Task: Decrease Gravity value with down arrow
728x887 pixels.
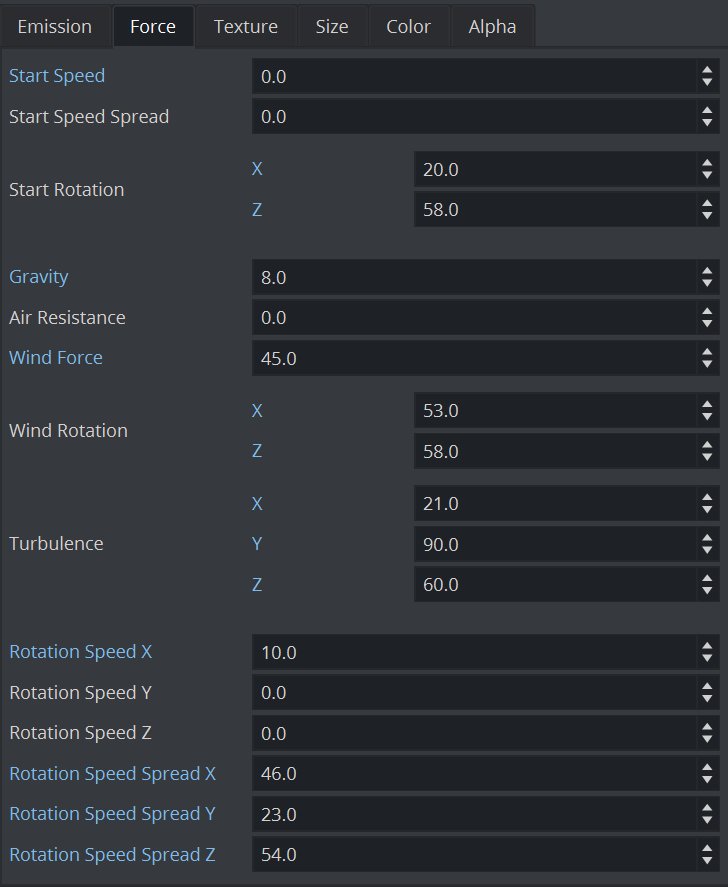Action: pos(708,283)
